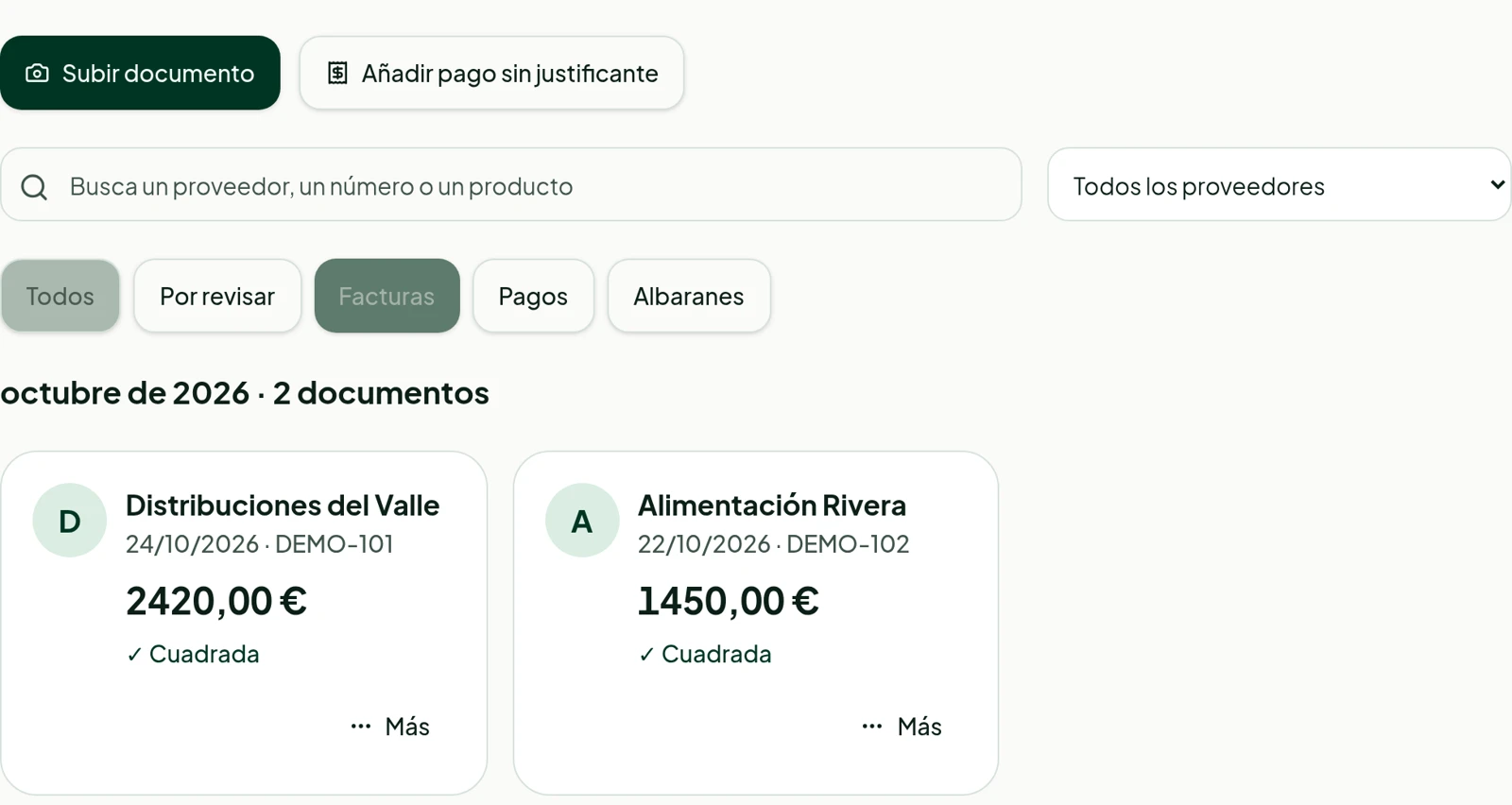The height and width of the screenshot is (805, 1512).
Task: Click the magnifying glass search icon
Action: 34,187
